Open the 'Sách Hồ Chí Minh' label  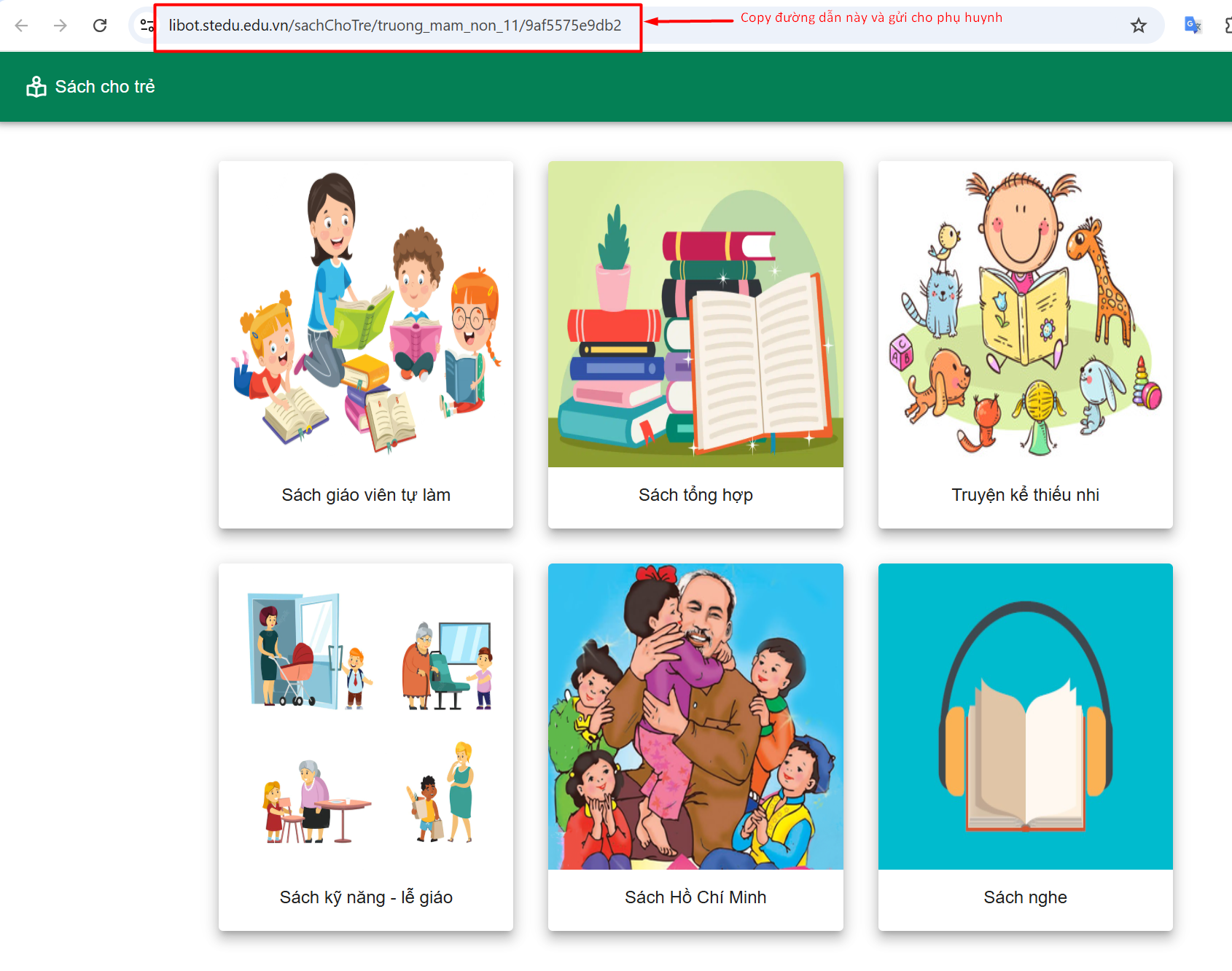[x=695, y=897]
